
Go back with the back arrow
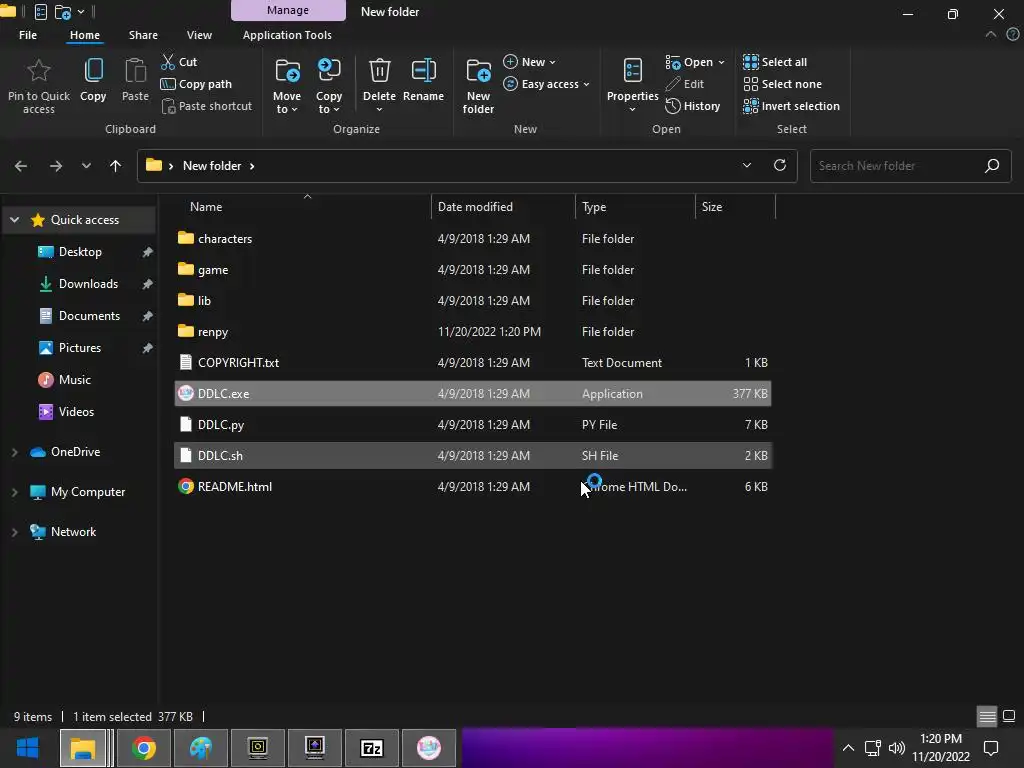(21, 166)
